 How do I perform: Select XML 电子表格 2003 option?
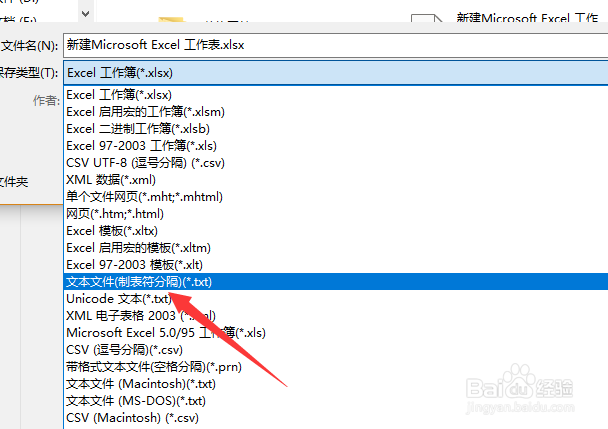click(x=336, y=316)
